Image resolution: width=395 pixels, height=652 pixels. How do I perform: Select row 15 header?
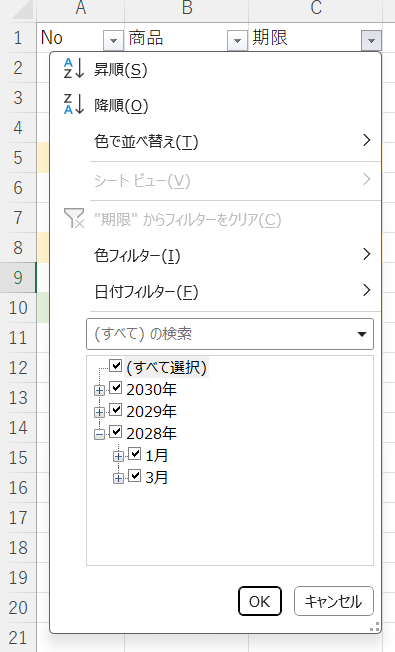(18, 458)
